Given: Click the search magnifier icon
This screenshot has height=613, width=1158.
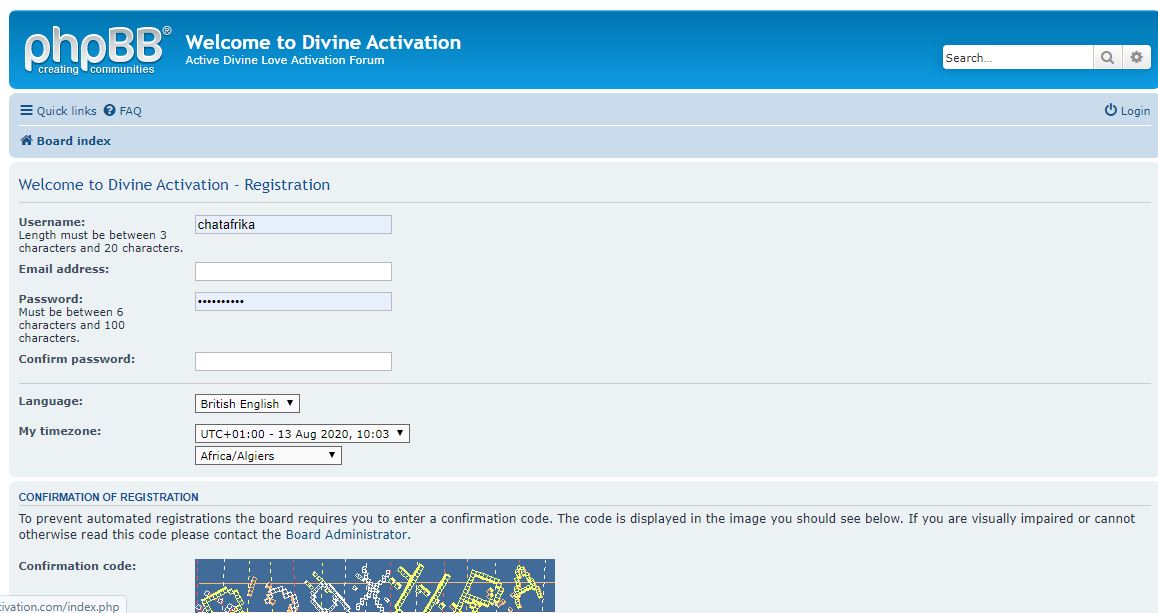Looking at the screenshot, I should [1107, 58].
